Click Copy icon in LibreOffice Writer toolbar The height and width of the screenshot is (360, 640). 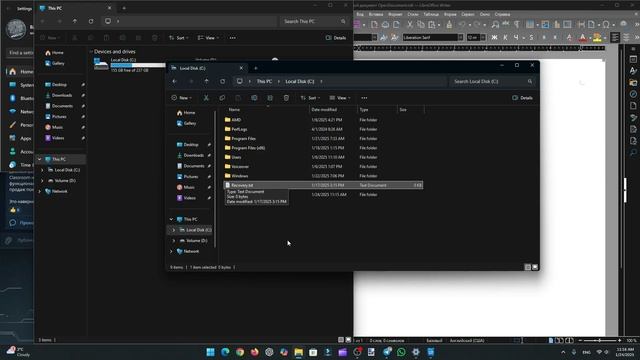(420, 25)
